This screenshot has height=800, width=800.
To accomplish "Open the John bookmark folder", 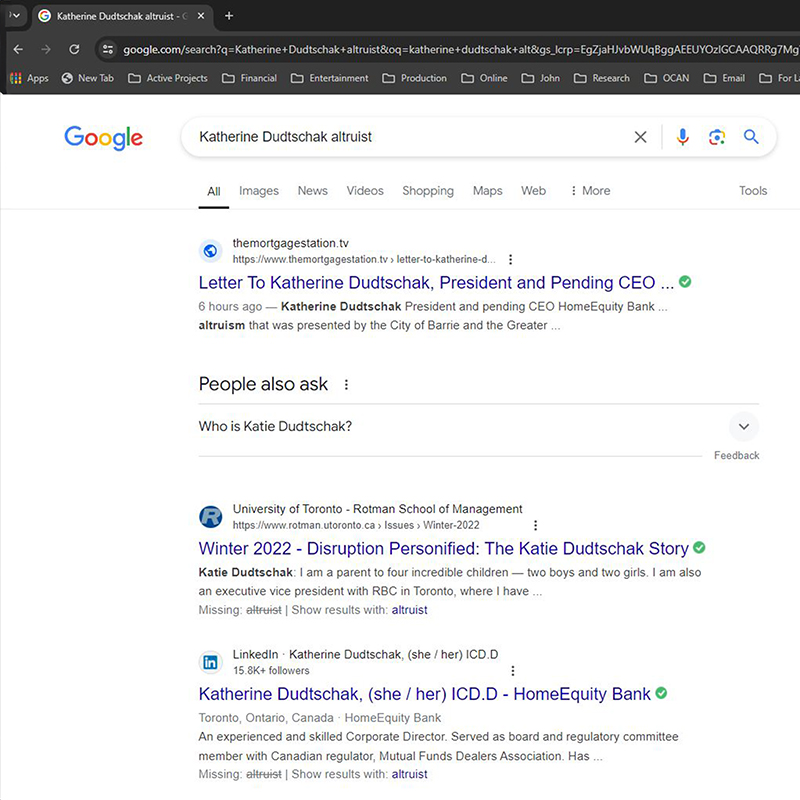I will pos(540,78).
